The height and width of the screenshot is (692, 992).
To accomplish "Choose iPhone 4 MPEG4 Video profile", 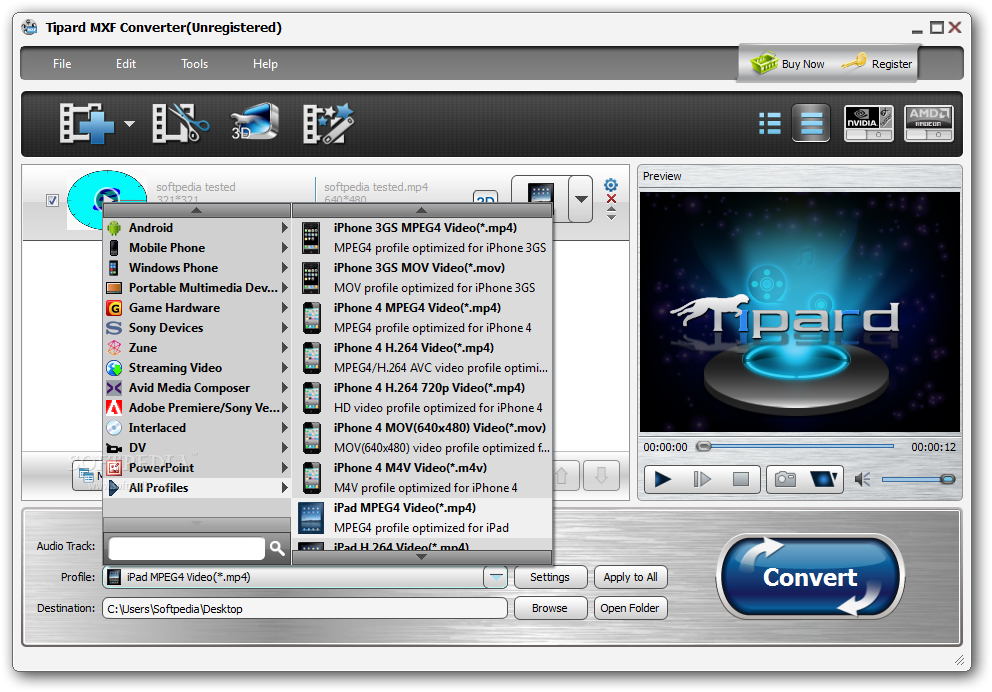I will (x=423, y=318).
